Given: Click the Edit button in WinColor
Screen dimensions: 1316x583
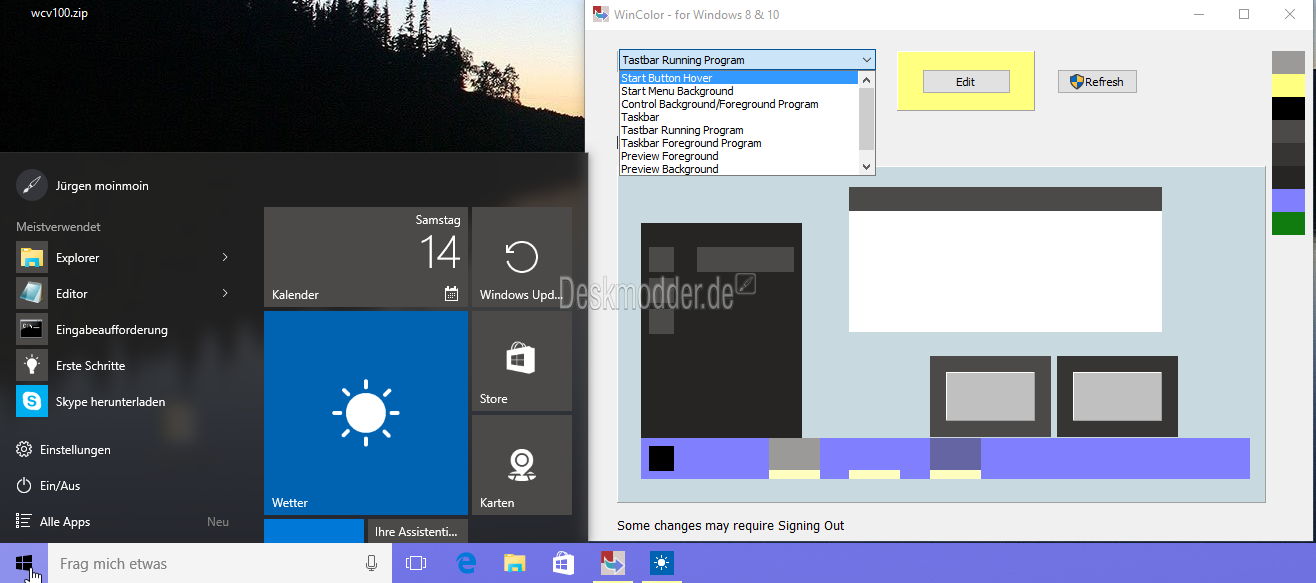Looking at the screenshot, I should [x=966, y=82].
